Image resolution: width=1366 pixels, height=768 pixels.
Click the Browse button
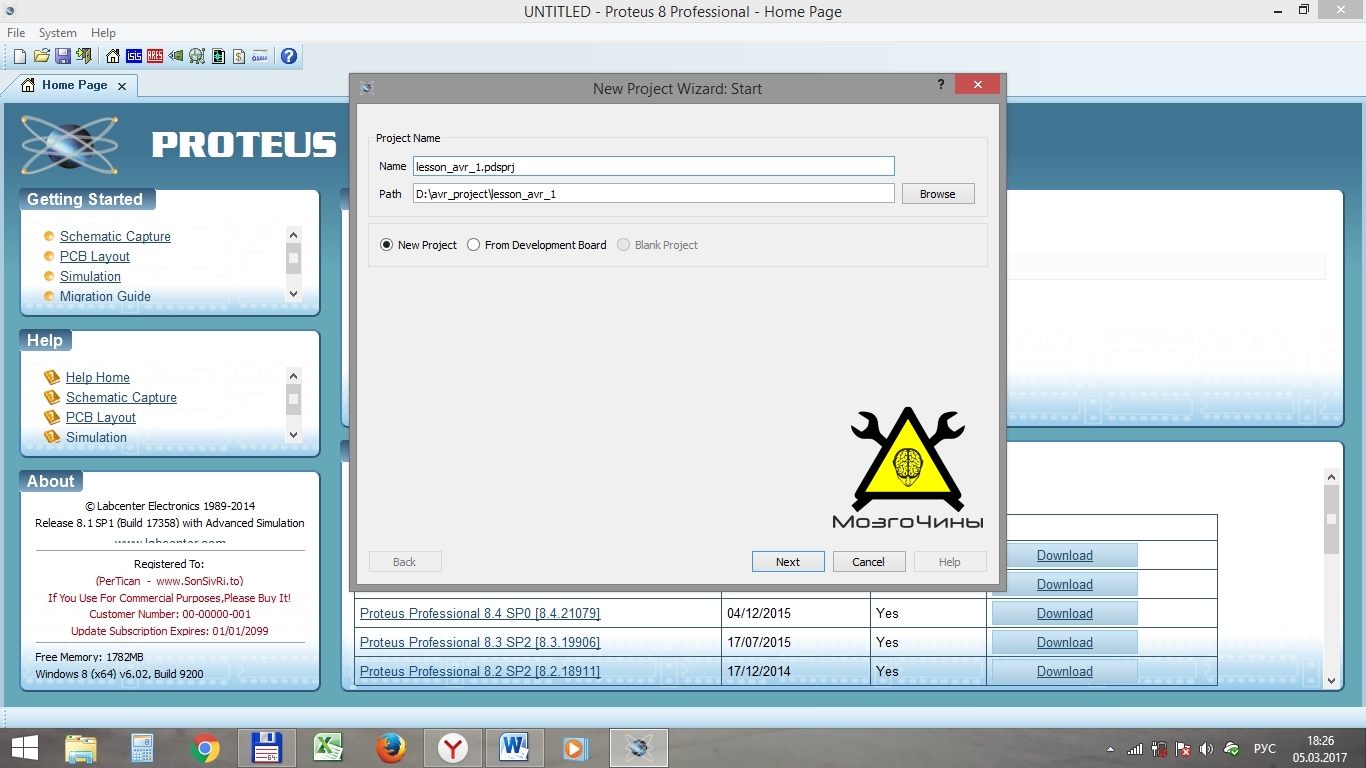pyautogui.click(x=938, y=194)
